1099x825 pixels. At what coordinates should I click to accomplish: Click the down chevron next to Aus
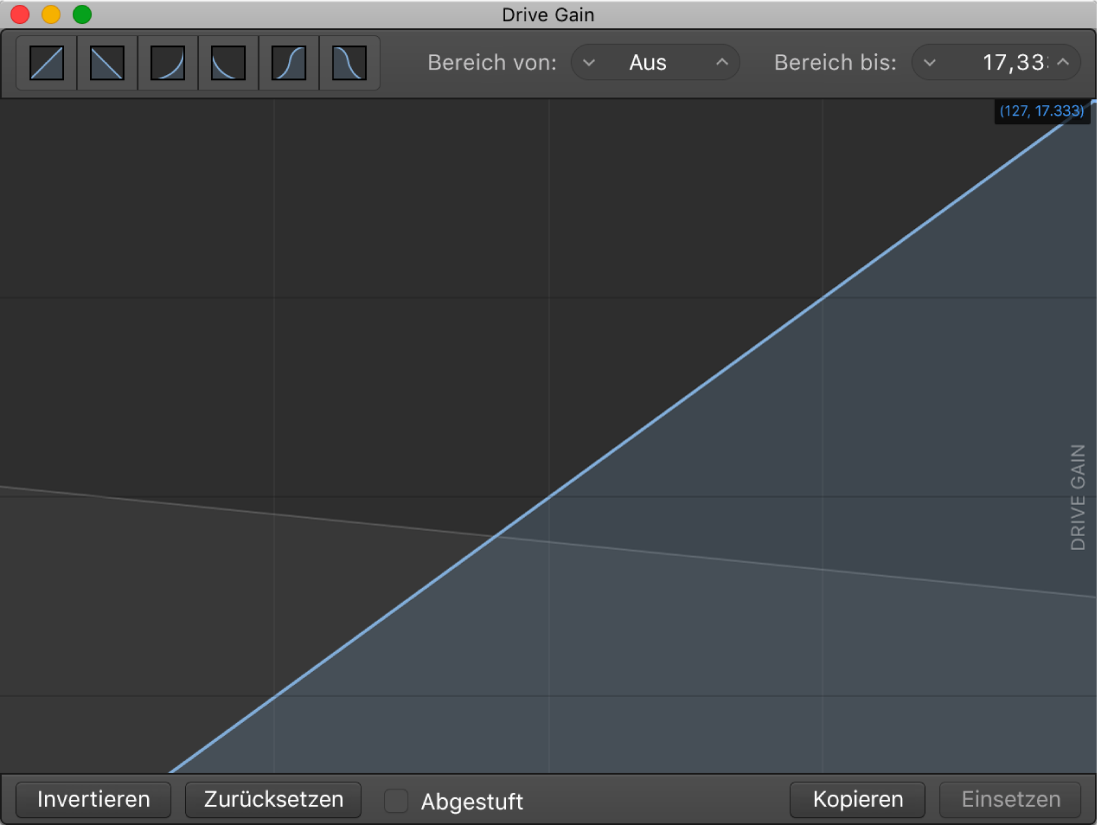click(589, 62)
